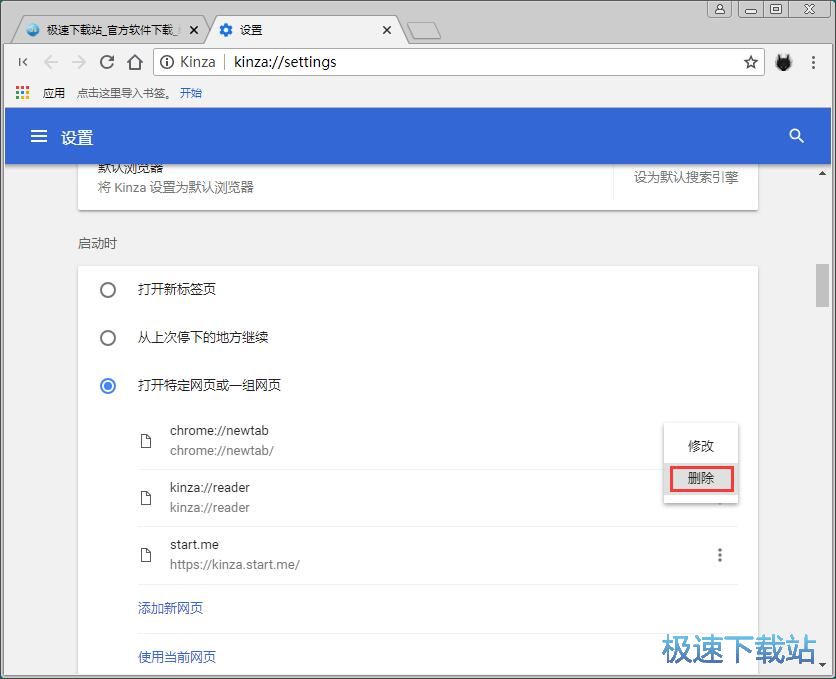
Task: Open a new tab with the tab button
Action: pyautogui.click(x=424, y=31)
